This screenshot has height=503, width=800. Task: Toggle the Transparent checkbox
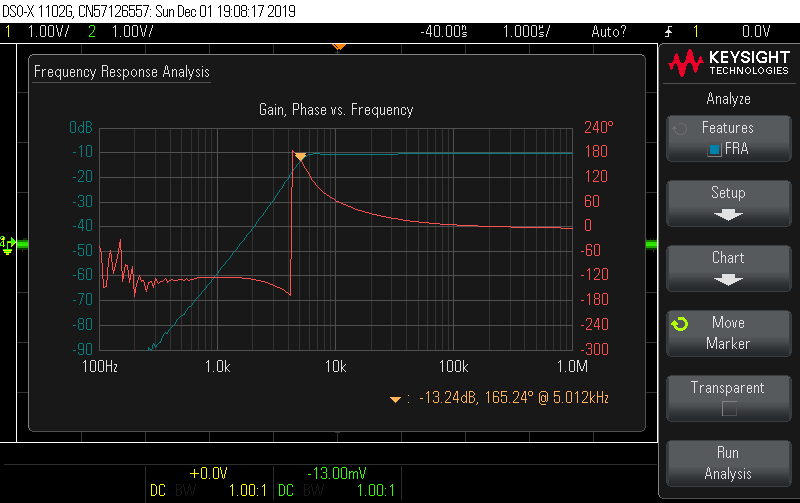[728, 408]
